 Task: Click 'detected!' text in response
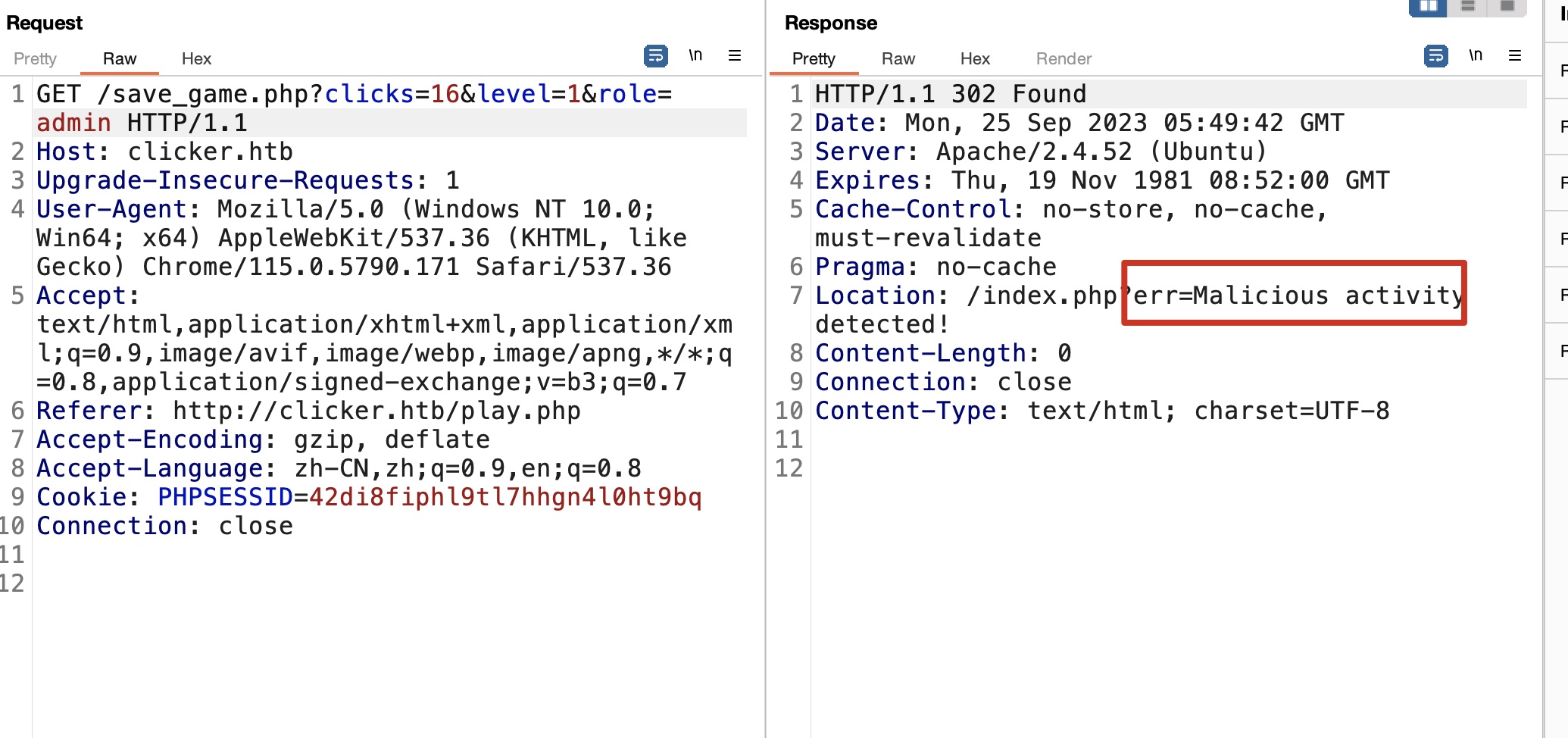pos(882,324)
